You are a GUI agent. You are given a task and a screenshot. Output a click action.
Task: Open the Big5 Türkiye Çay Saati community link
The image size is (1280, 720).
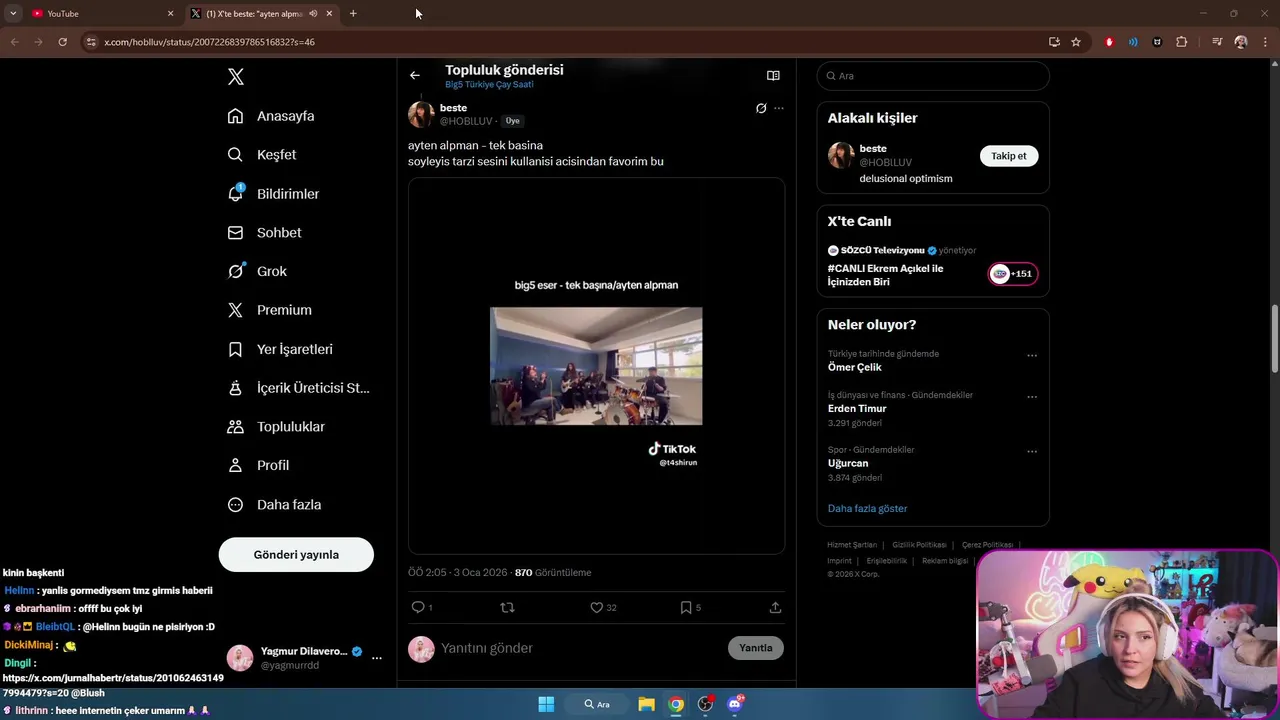(x=489, y=85)
